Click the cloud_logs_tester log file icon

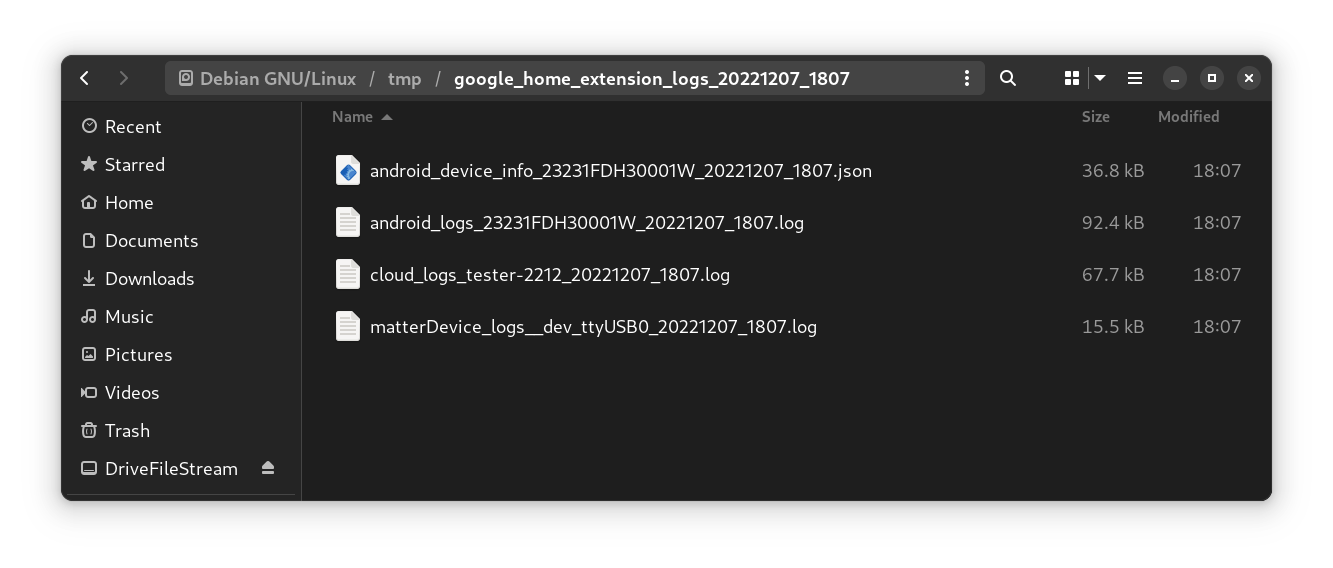(348, 275)
